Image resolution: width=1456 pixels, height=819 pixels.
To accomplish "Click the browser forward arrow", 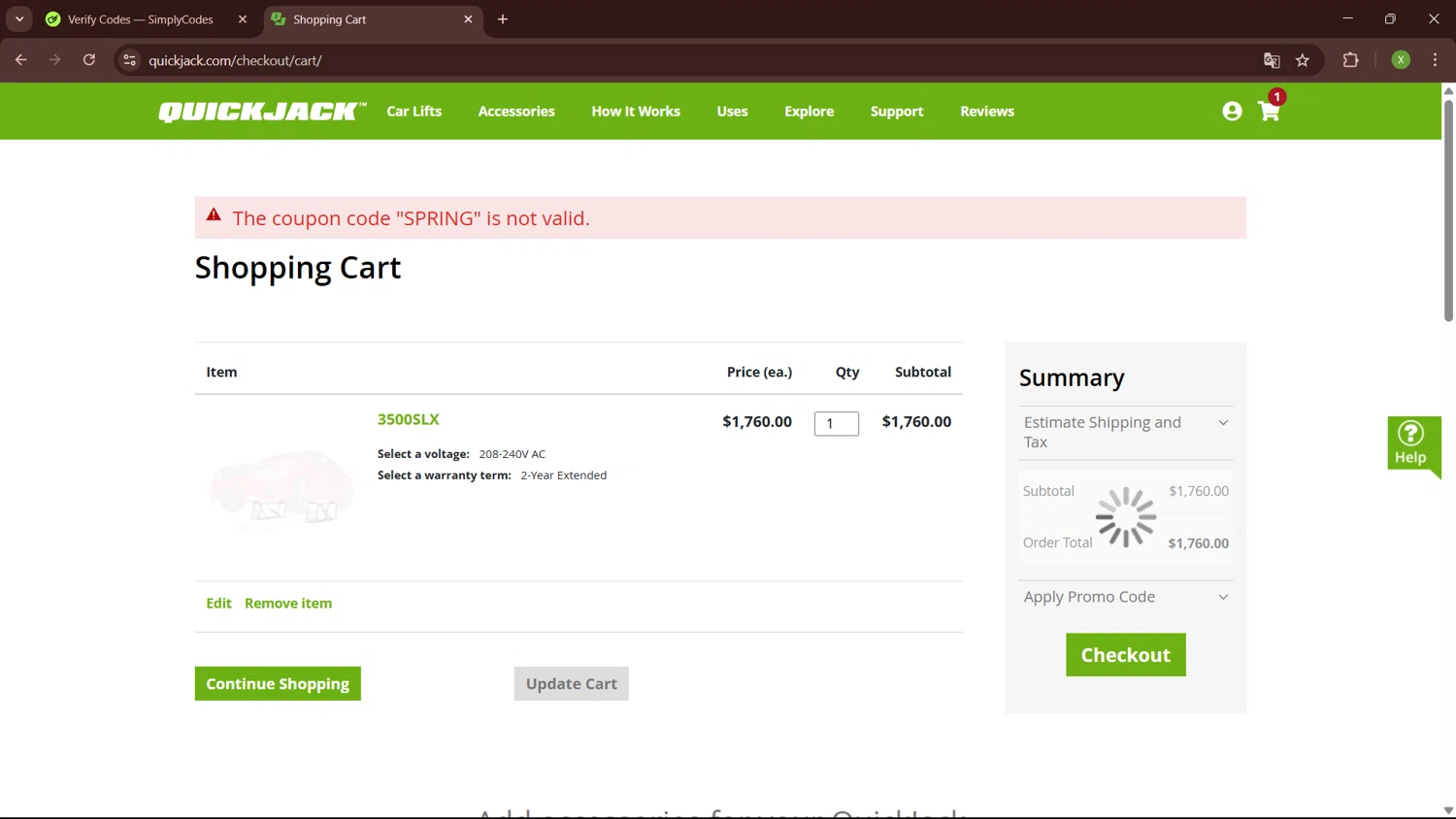I will 55,60.
